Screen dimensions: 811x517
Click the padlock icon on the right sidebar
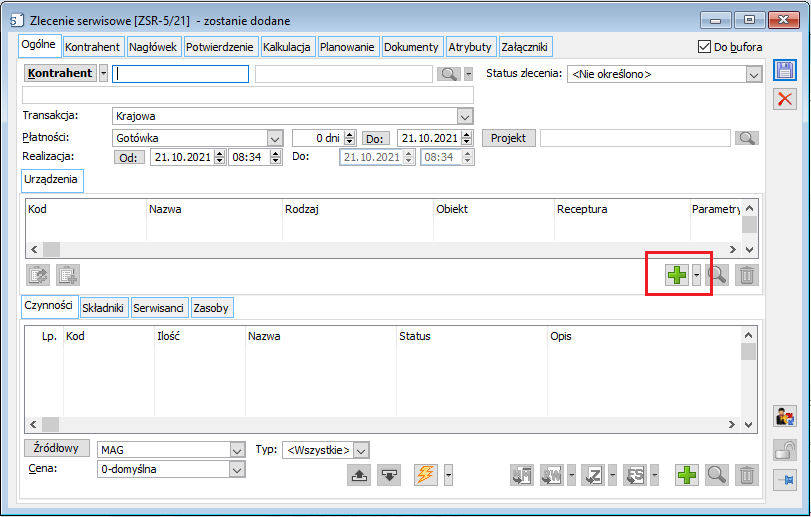pyautogui.click(x=785, y=449)
